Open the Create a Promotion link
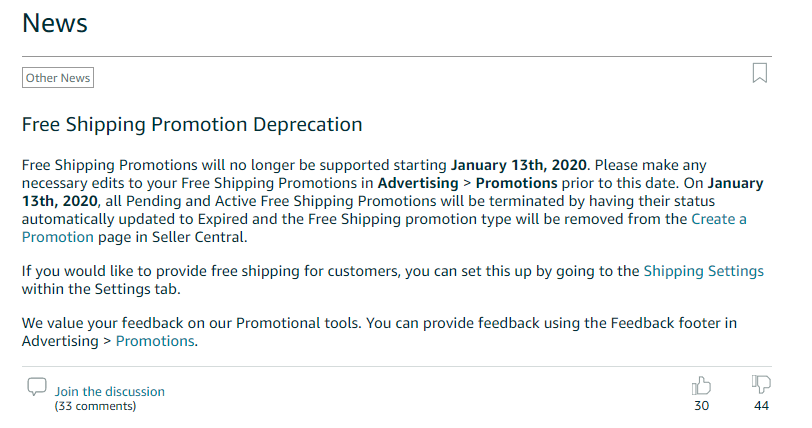The width and height of the screenshot is (812, 428). (718, 219)
